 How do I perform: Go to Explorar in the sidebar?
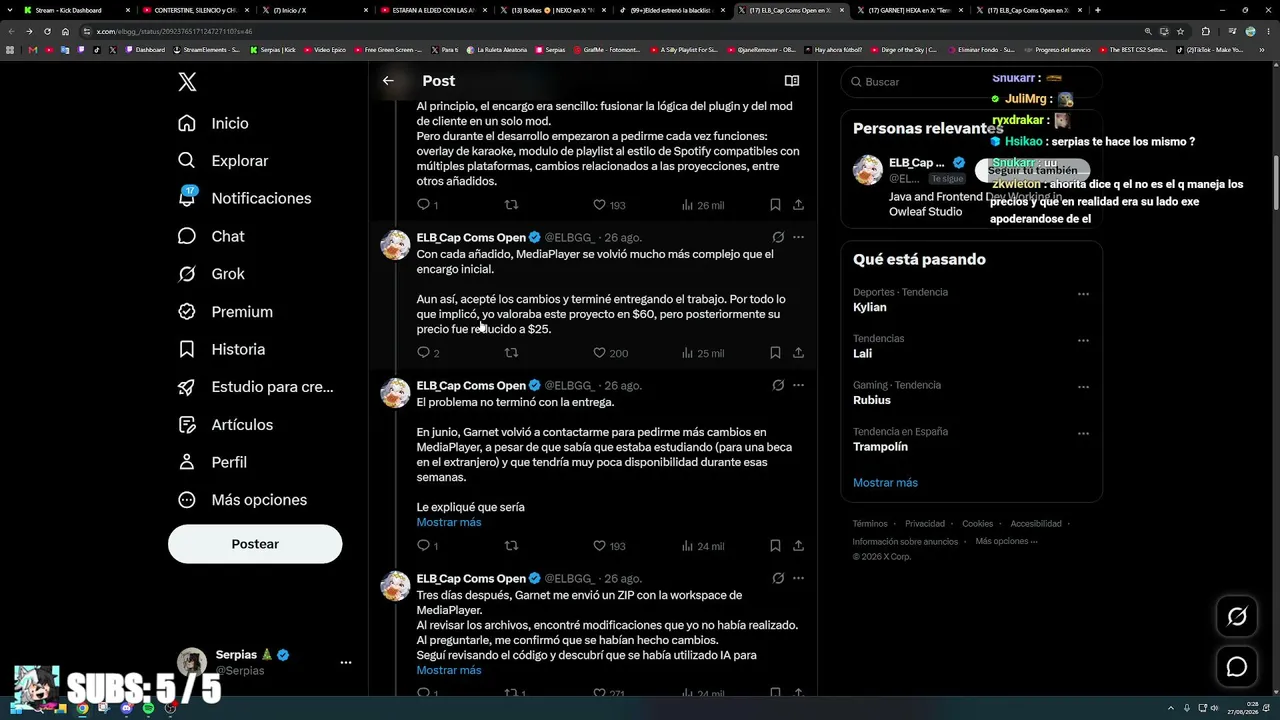click(x=223, y=161)
